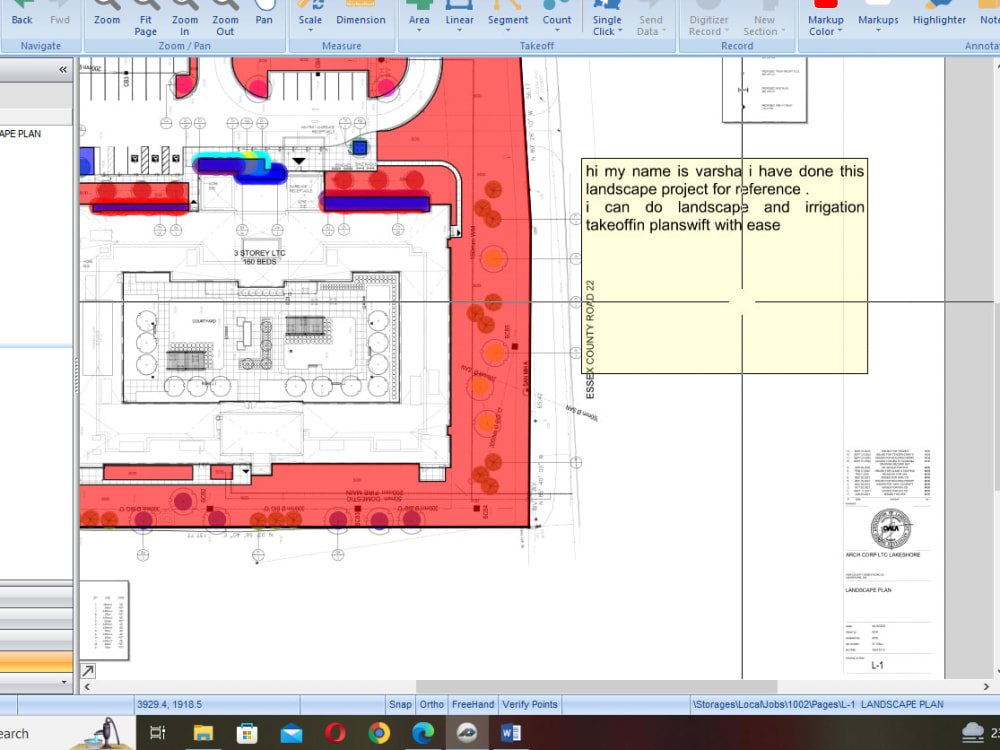Viewport: 1000px width, 750px height.
Task: Toggle Verify Points in the status bar
Action: pyautogui.click(x=529, y=704)
